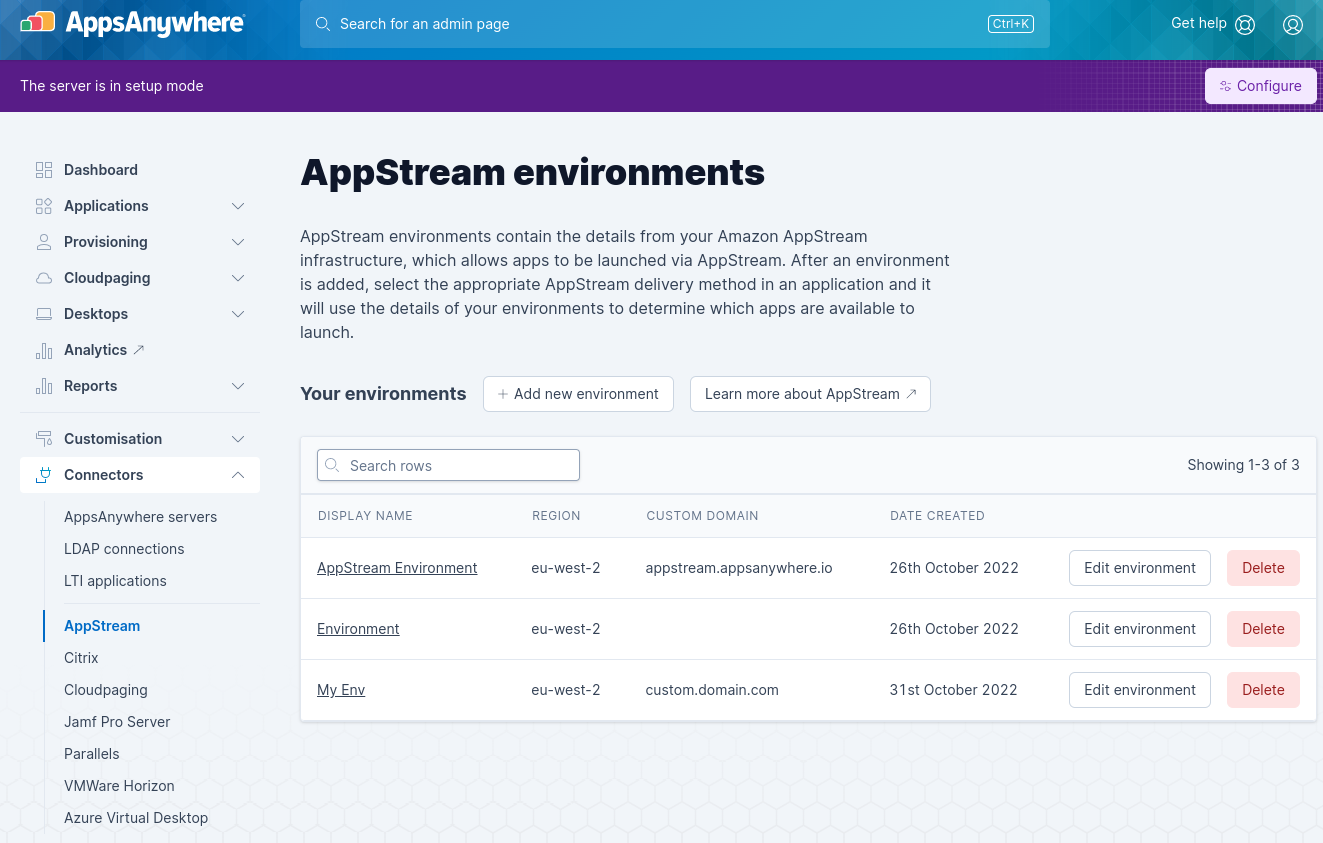Collapse the Connectors section chevron

pyautogui.click(x=238, y=475)
